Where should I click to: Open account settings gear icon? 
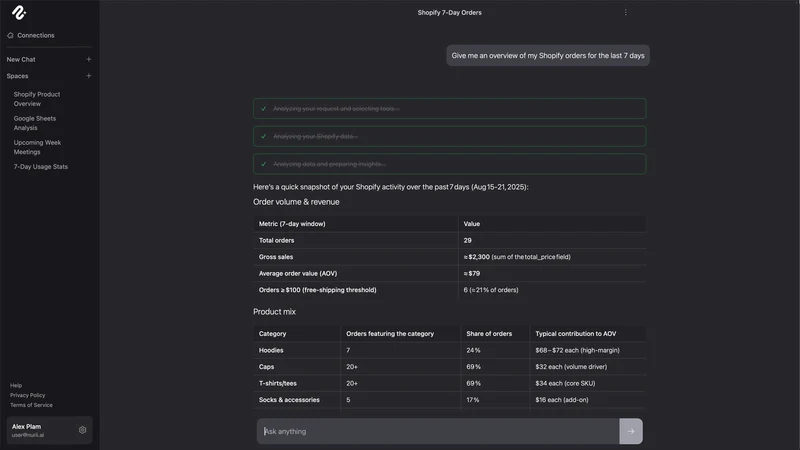pos(82,430)
